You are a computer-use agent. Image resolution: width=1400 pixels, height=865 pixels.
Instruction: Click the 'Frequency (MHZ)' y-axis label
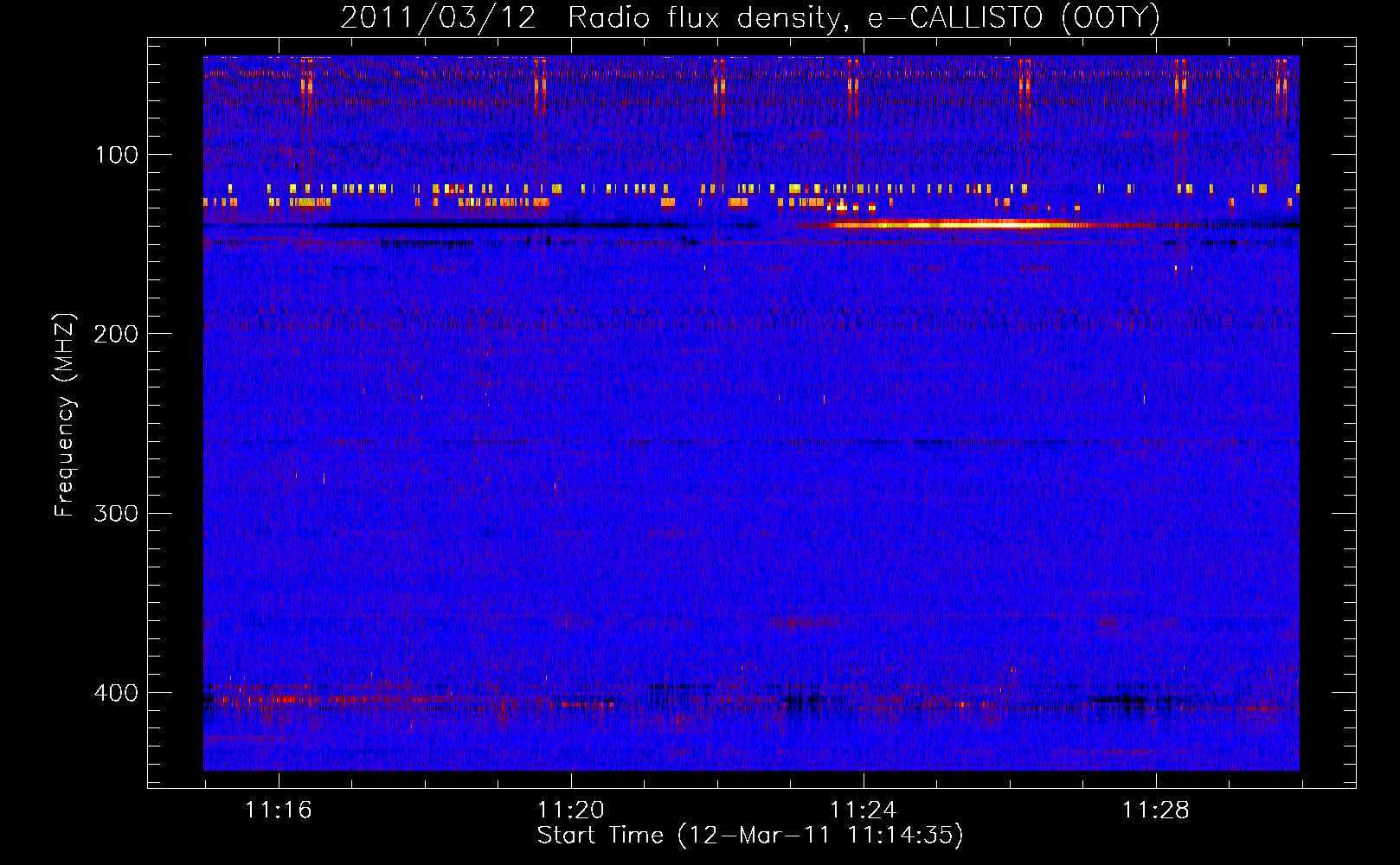click(x=65, y=414)
